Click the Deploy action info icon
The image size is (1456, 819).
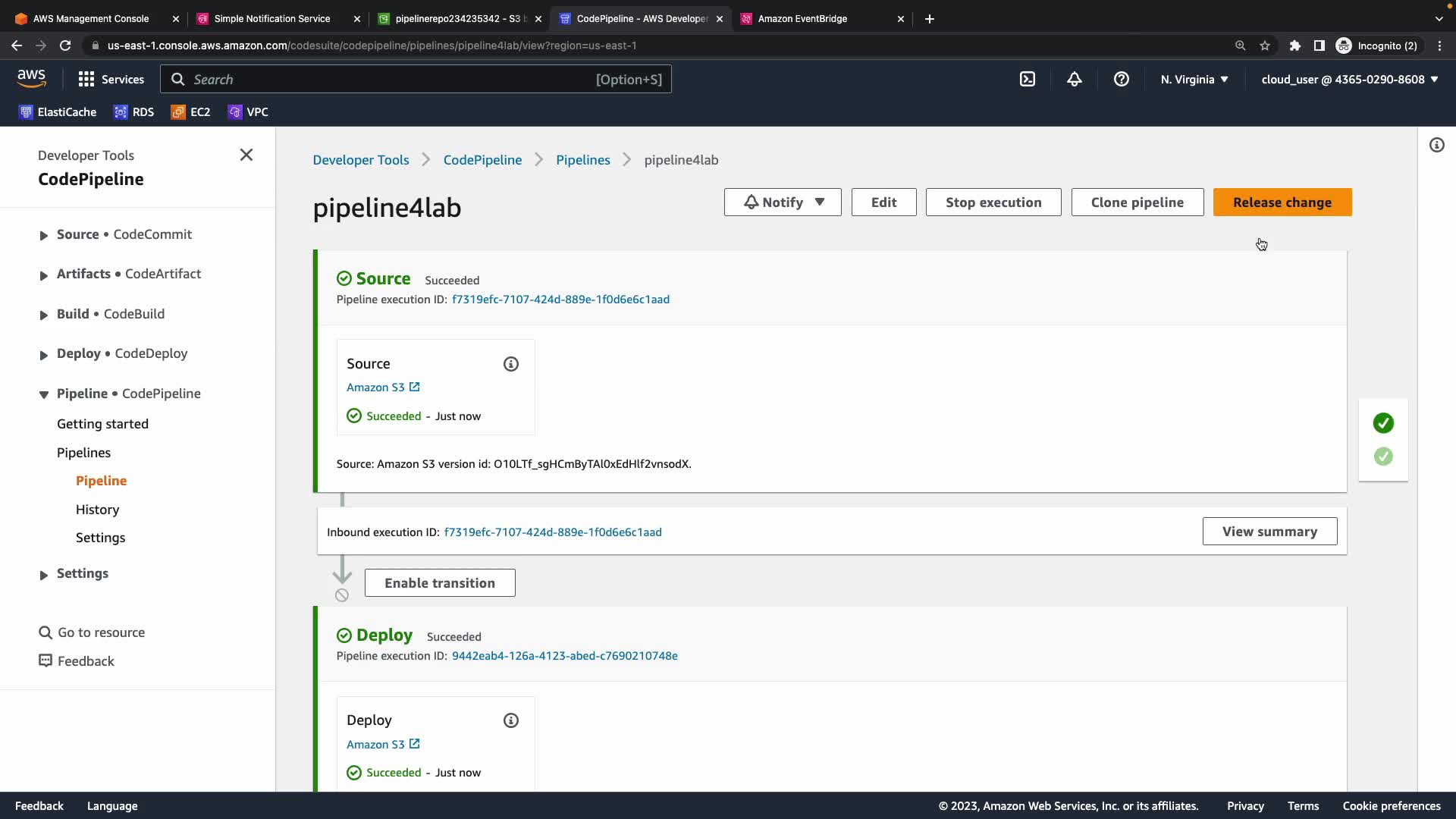[x=511, y=720]
